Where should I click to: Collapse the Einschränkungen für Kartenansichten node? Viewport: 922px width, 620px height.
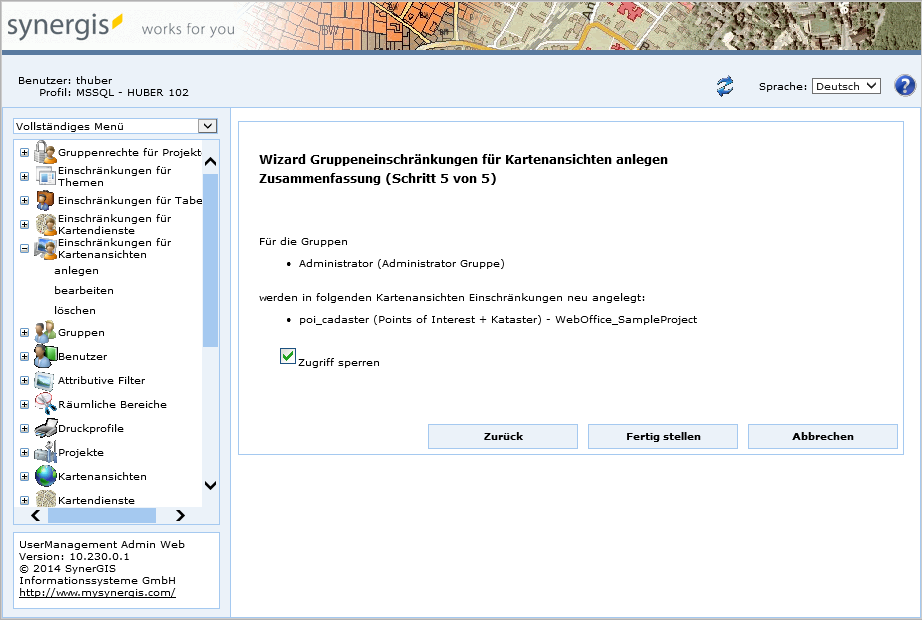pyautogui.click(x=24, y=249)
